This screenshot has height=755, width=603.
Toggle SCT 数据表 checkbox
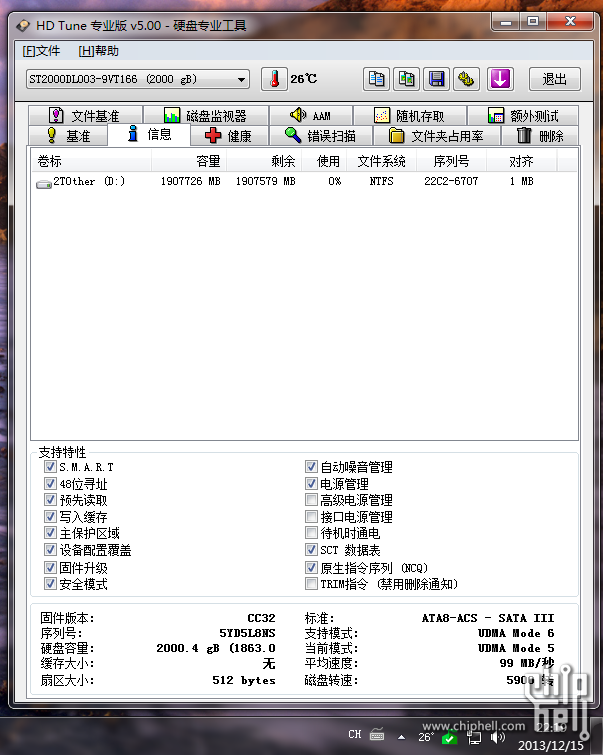311,550
